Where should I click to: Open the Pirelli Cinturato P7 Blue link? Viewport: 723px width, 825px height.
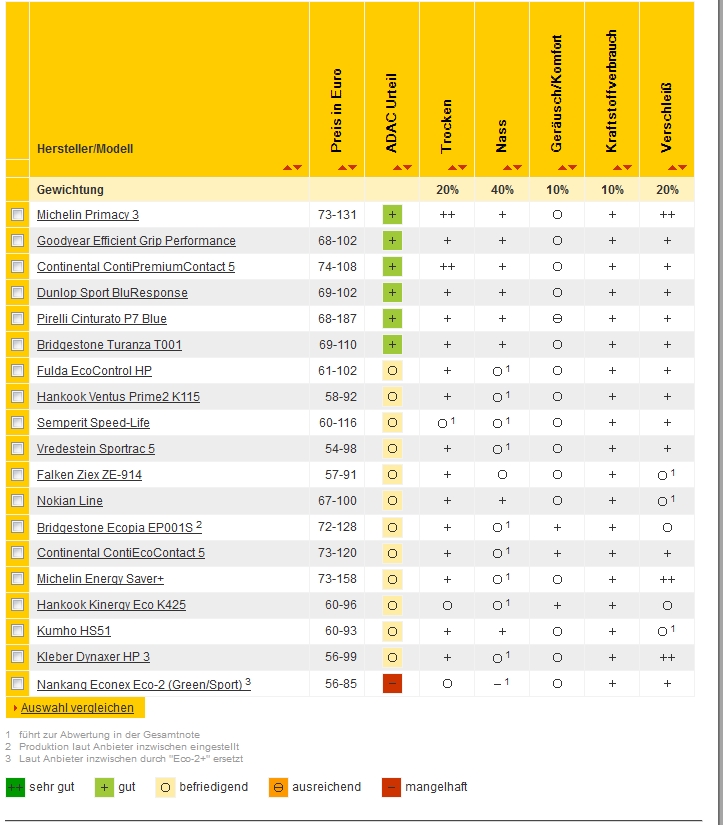(x=102, y=319)
